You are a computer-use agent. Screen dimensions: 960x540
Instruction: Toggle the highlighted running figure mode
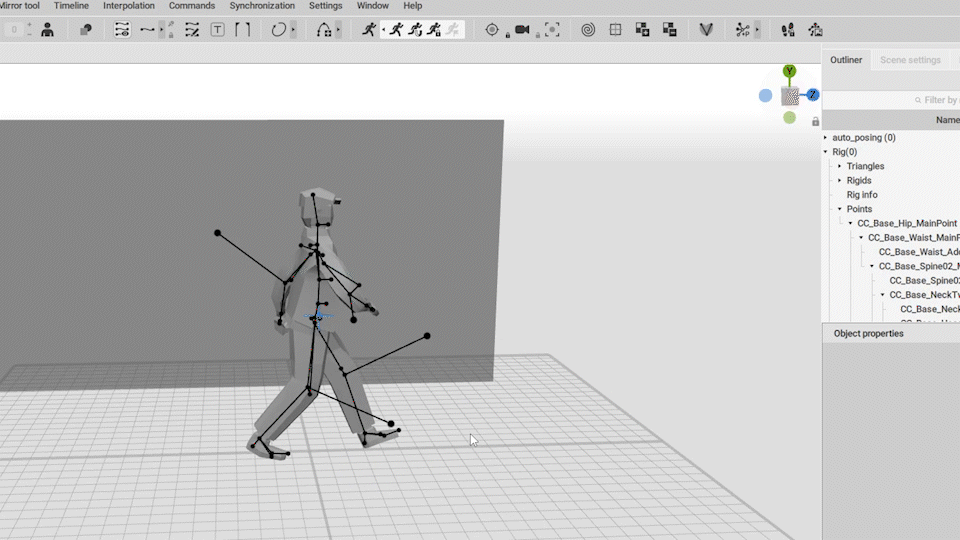coord(396,29)
